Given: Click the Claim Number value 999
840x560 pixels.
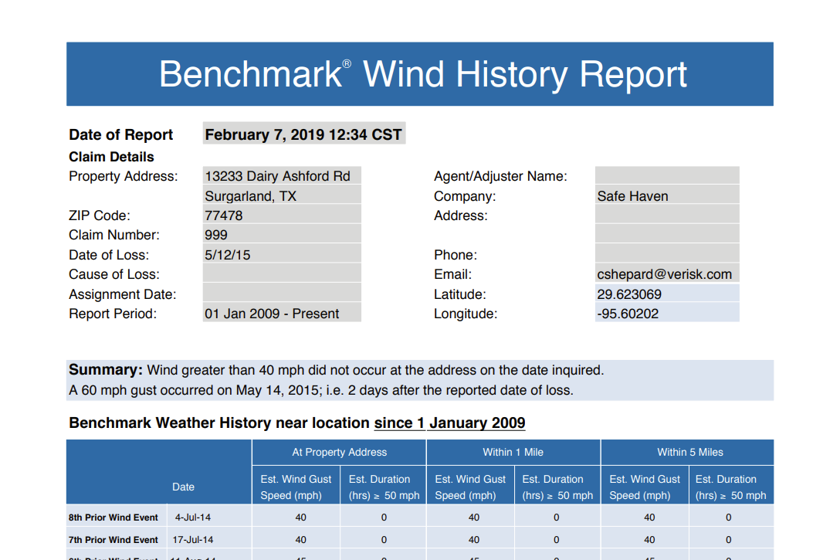Looking at the screenshot, I should [282, 235].
